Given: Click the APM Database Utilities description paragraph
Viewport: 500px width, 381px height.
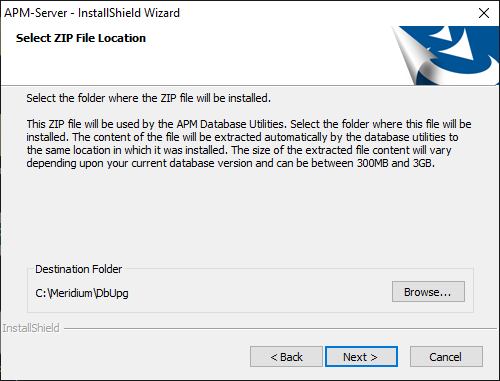Looking at the screenshot, I should point(249,144).
